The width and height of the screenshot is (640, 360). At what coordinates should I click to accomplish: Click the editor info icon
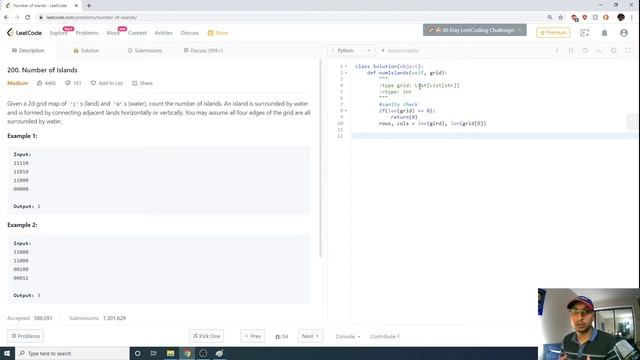coord(557,51)
